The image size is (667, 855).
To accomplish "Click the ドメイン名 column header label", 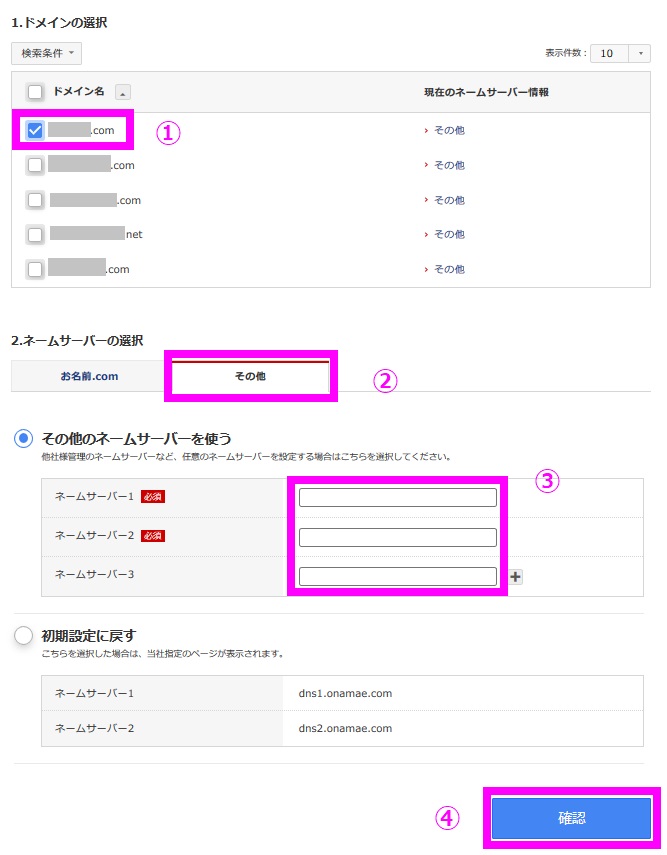I will tap(79, 92).
